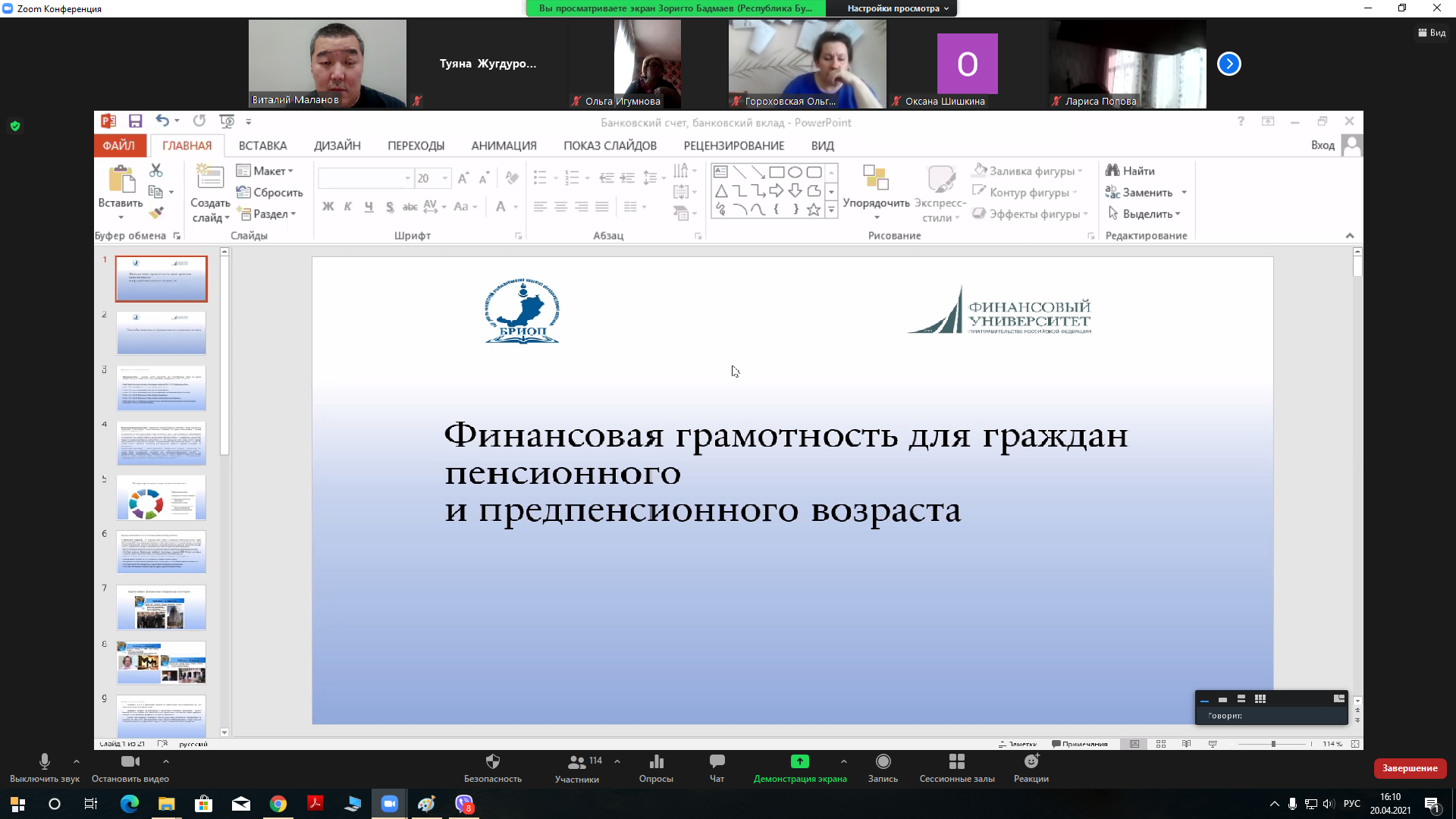This screenshot has height=819, width=1456.
Task: Toggle bold formatting (Ж) in the Шрифт group
Action: [x=327, y=206]
